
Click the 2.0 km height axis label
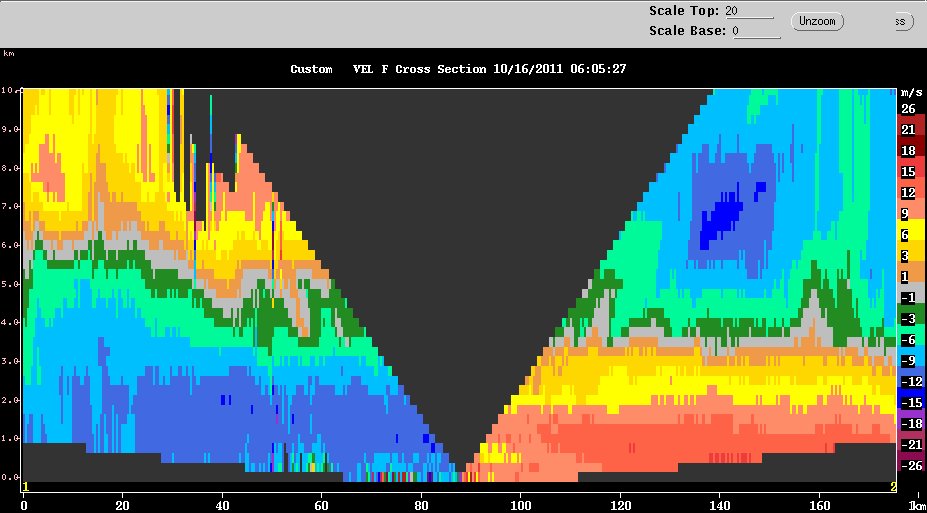click(12, 400)
